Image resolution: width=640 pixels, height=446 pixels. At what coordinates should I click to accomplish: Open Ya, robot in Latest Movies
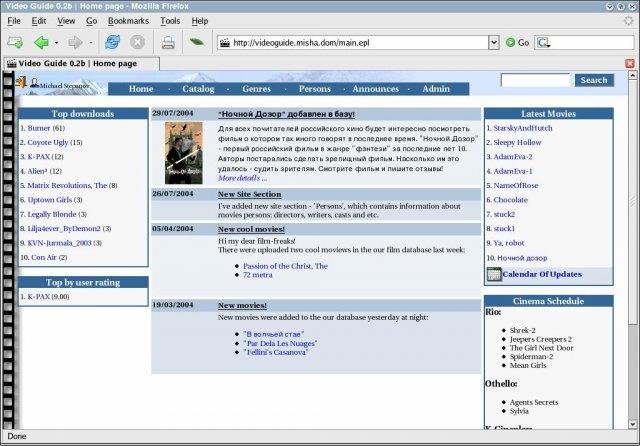(509, 243)
